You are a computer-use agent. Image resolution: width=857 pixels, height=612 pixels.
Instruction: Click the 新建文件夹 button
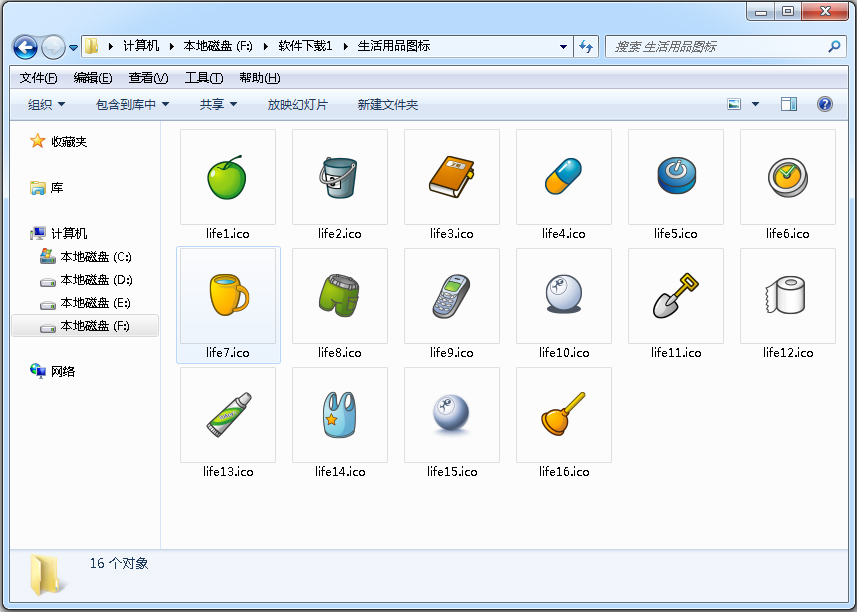pos(388,104)
